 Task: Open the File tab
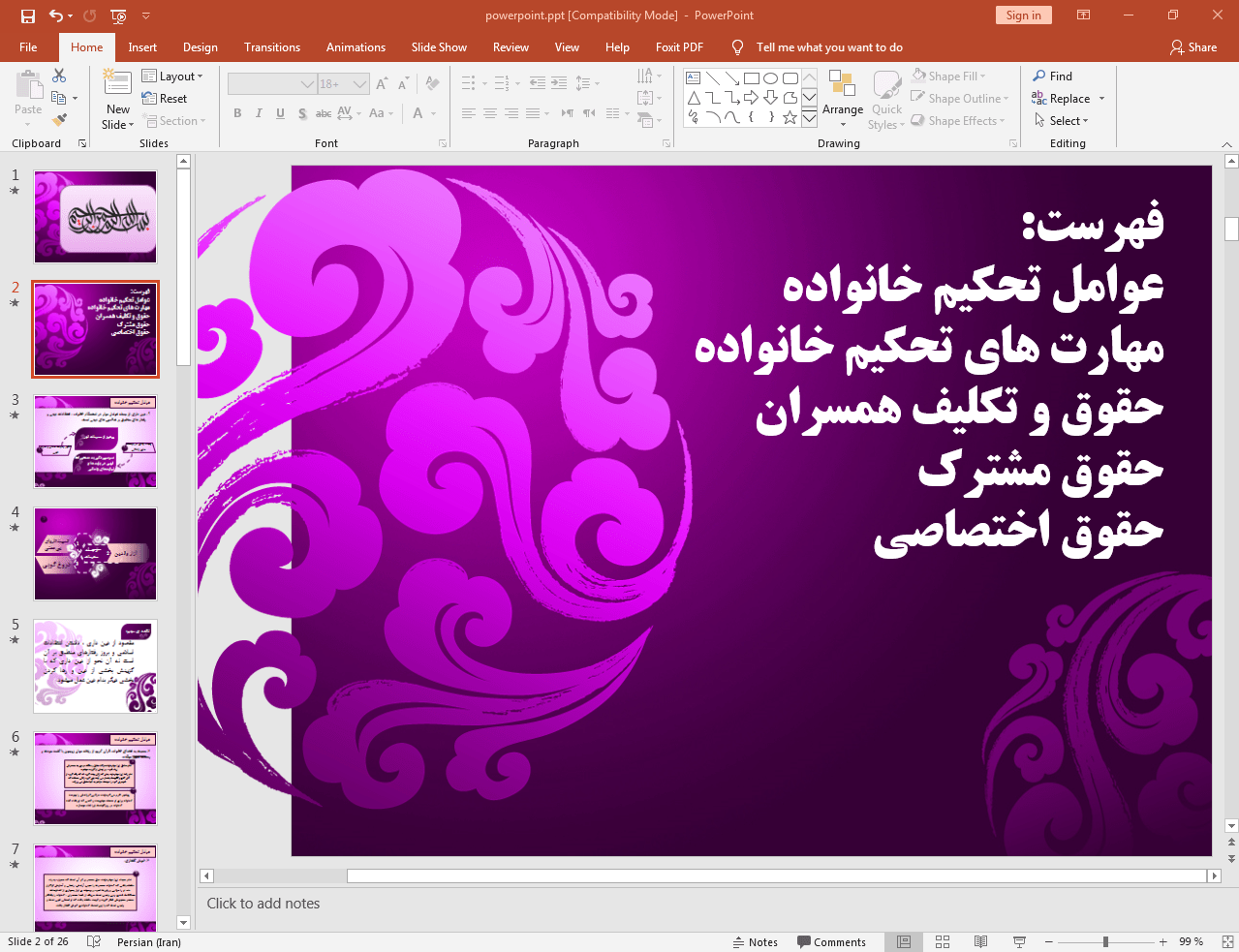[x=28, y=46]
